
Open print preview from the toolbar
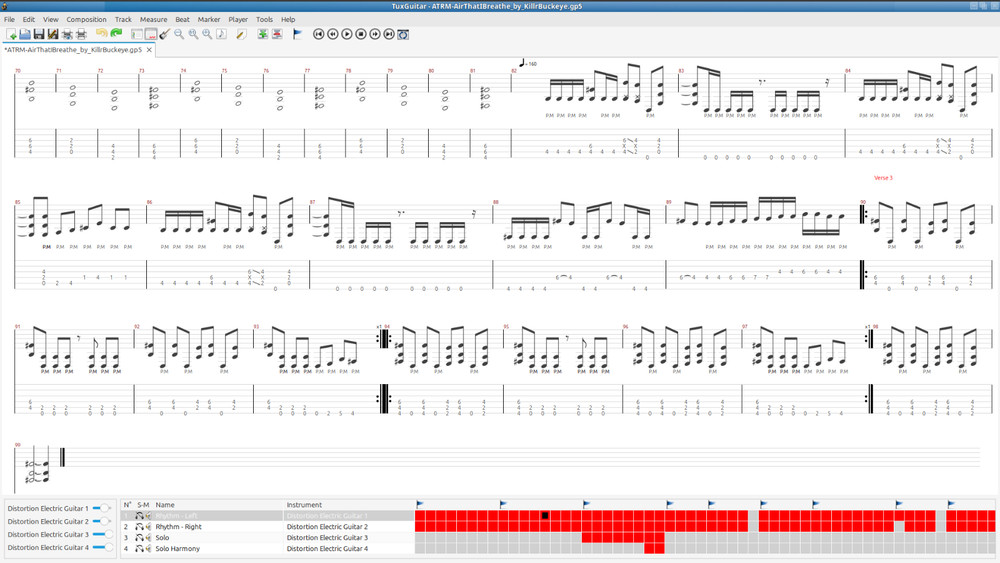point(67,34)
